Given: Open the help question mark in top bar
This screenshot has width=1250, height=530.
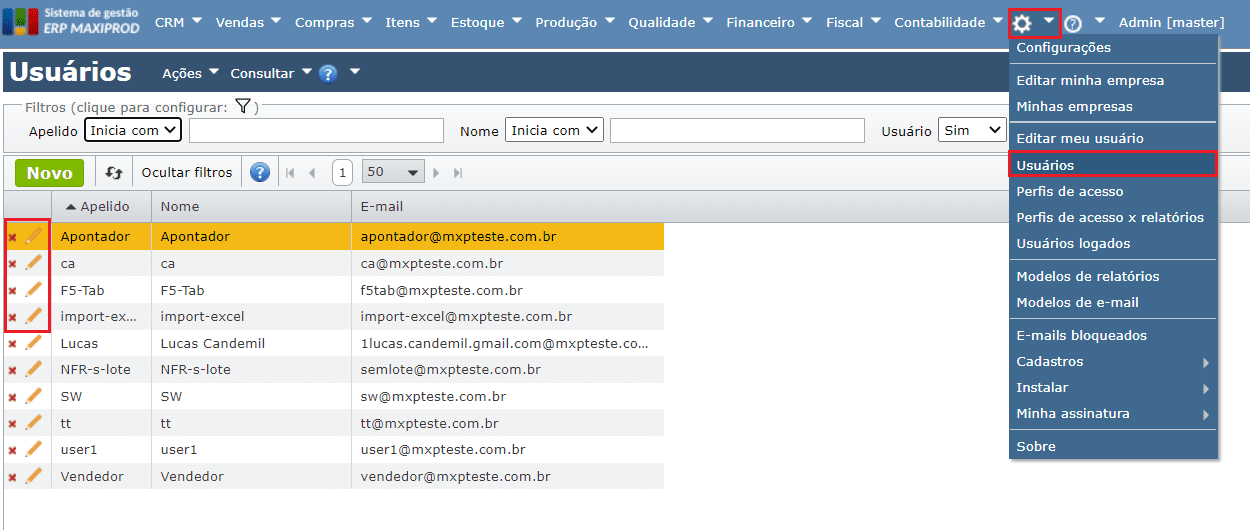Looking at the screenshot, I should (x=1073, y=23).
